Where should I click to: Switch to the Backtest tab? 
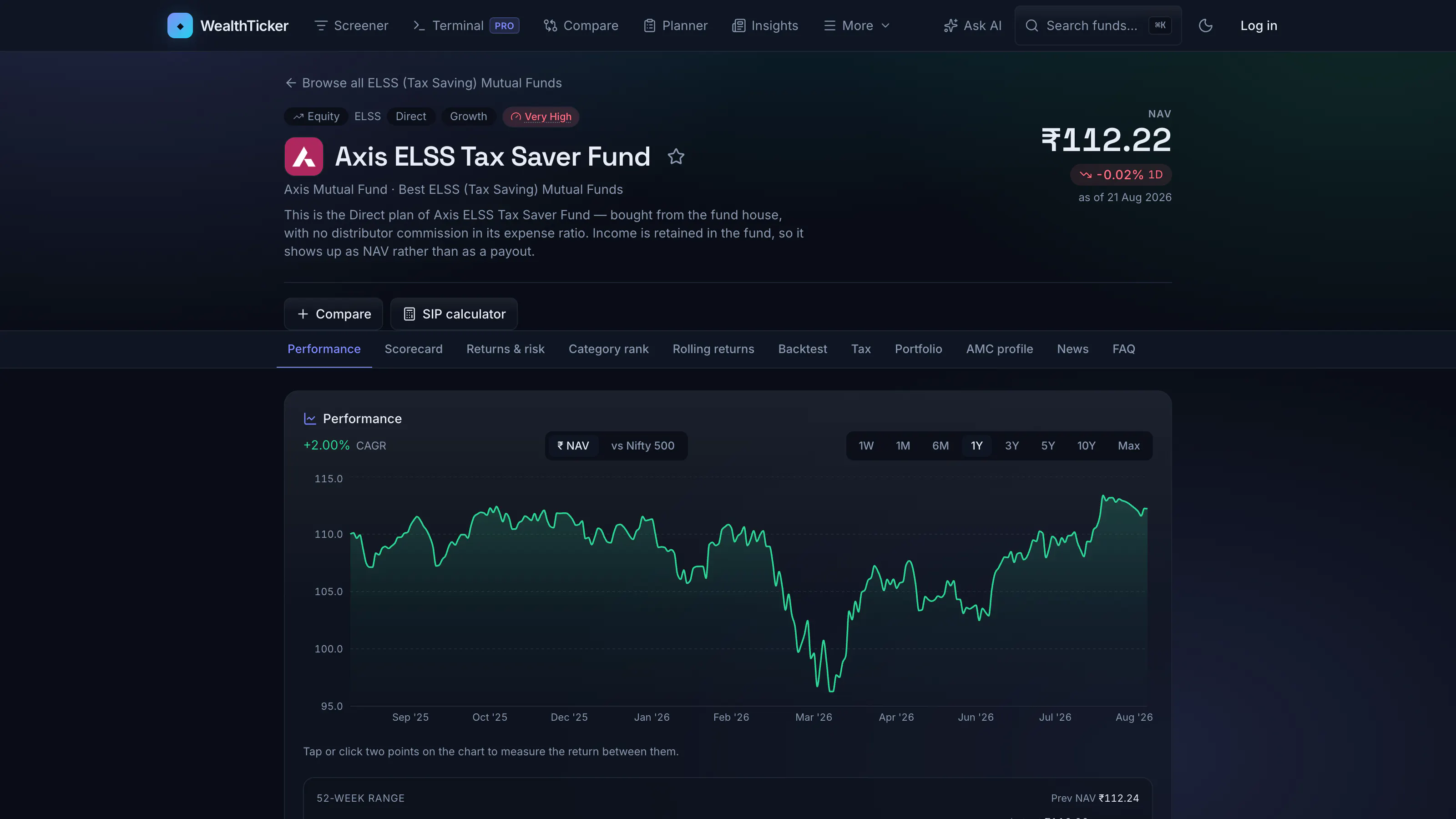tap(803, 349)
